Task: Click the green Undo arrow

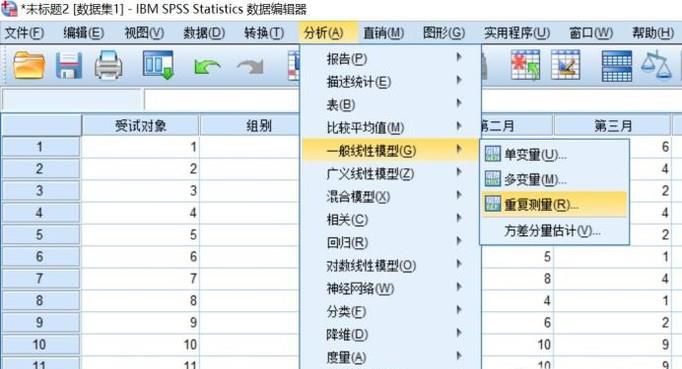Action: coord(207,67)
